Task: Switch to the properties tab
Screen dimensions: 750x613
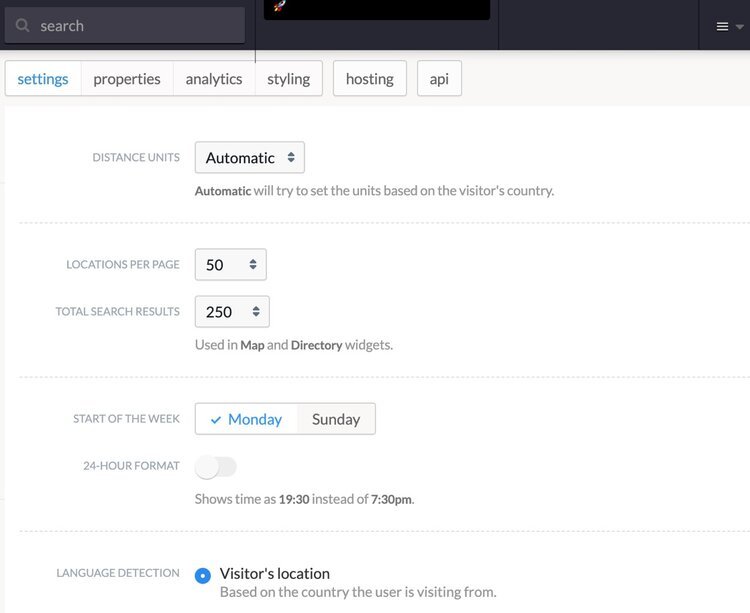Action: click(x=127, y=78)
